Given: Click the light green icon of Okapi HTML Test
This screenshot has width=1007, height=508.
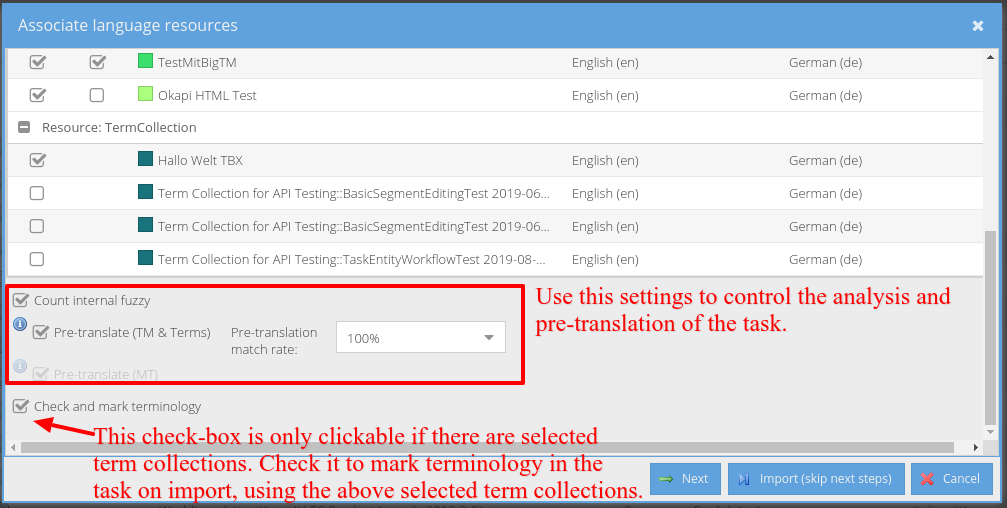Looking at the screenshot, I should pos(145,95).
